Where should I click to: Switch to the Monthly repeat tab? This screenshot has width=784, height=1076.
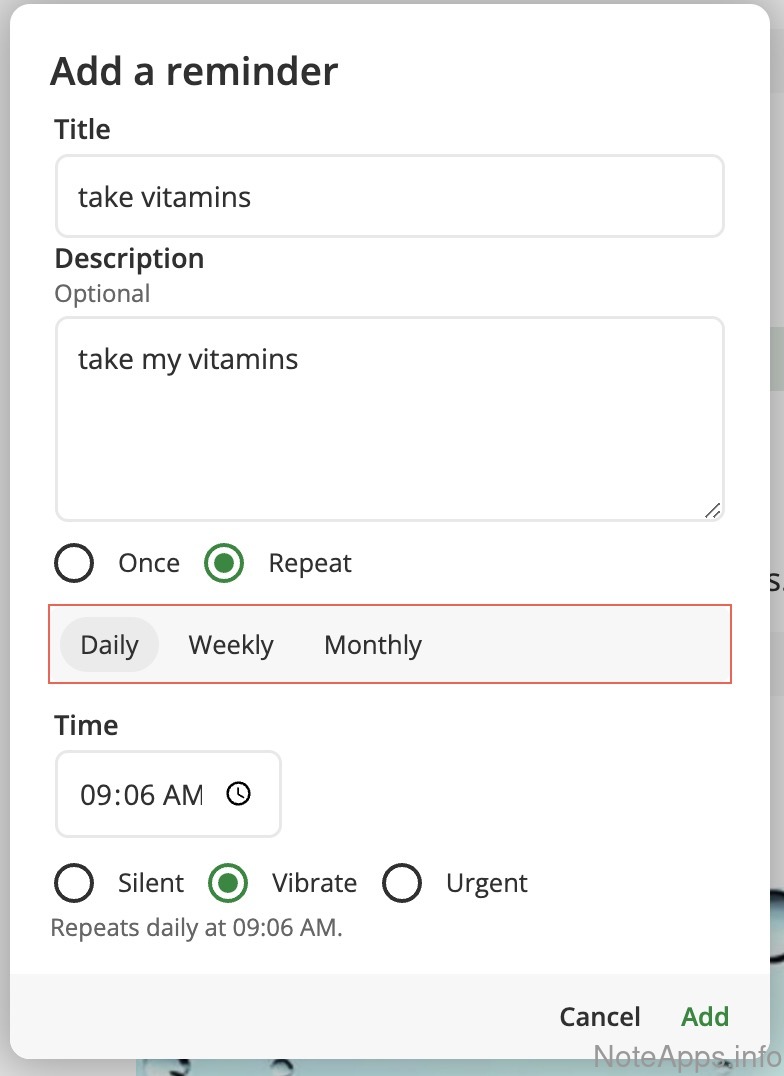[373, 645]
